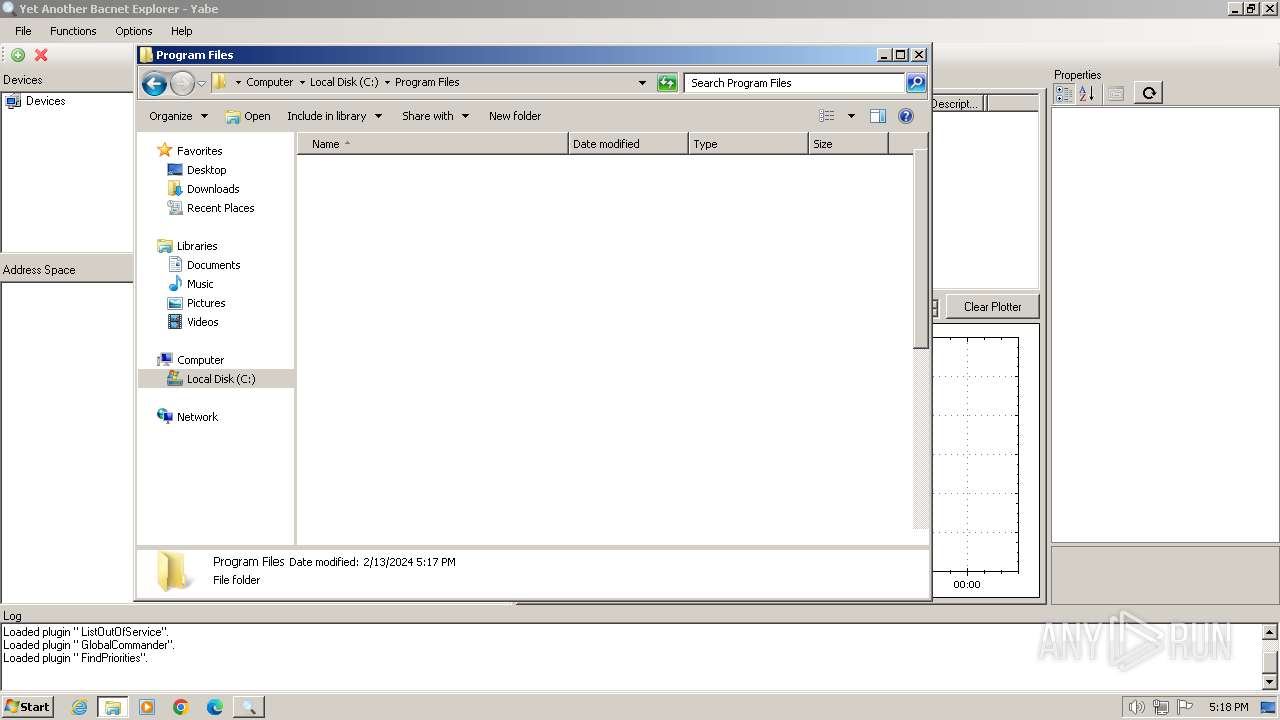
Task: Sort by the Date modified column
Action: 628,144
